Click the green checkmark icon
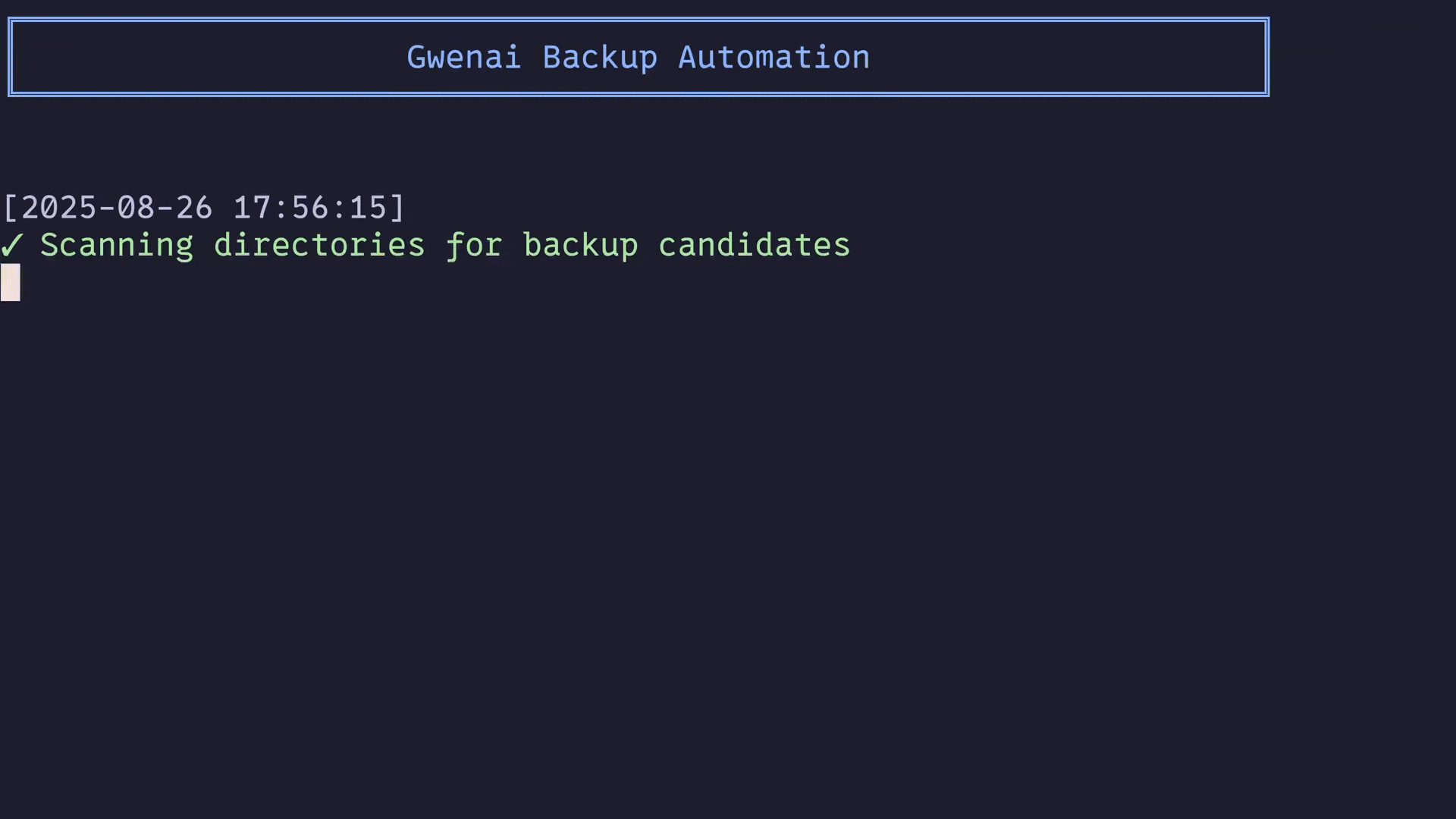 coord(12,246)
